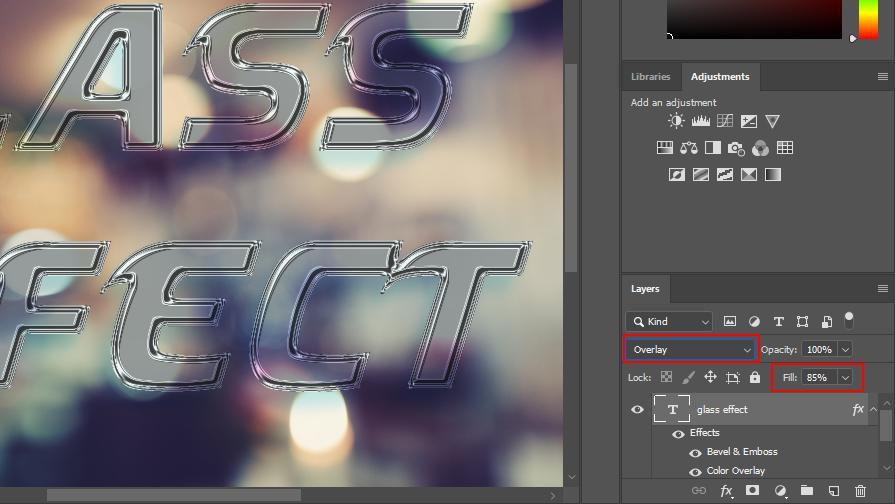Filter layers by type layers
The width and height of the screenshot is (895, 504).
pos(779,321)
